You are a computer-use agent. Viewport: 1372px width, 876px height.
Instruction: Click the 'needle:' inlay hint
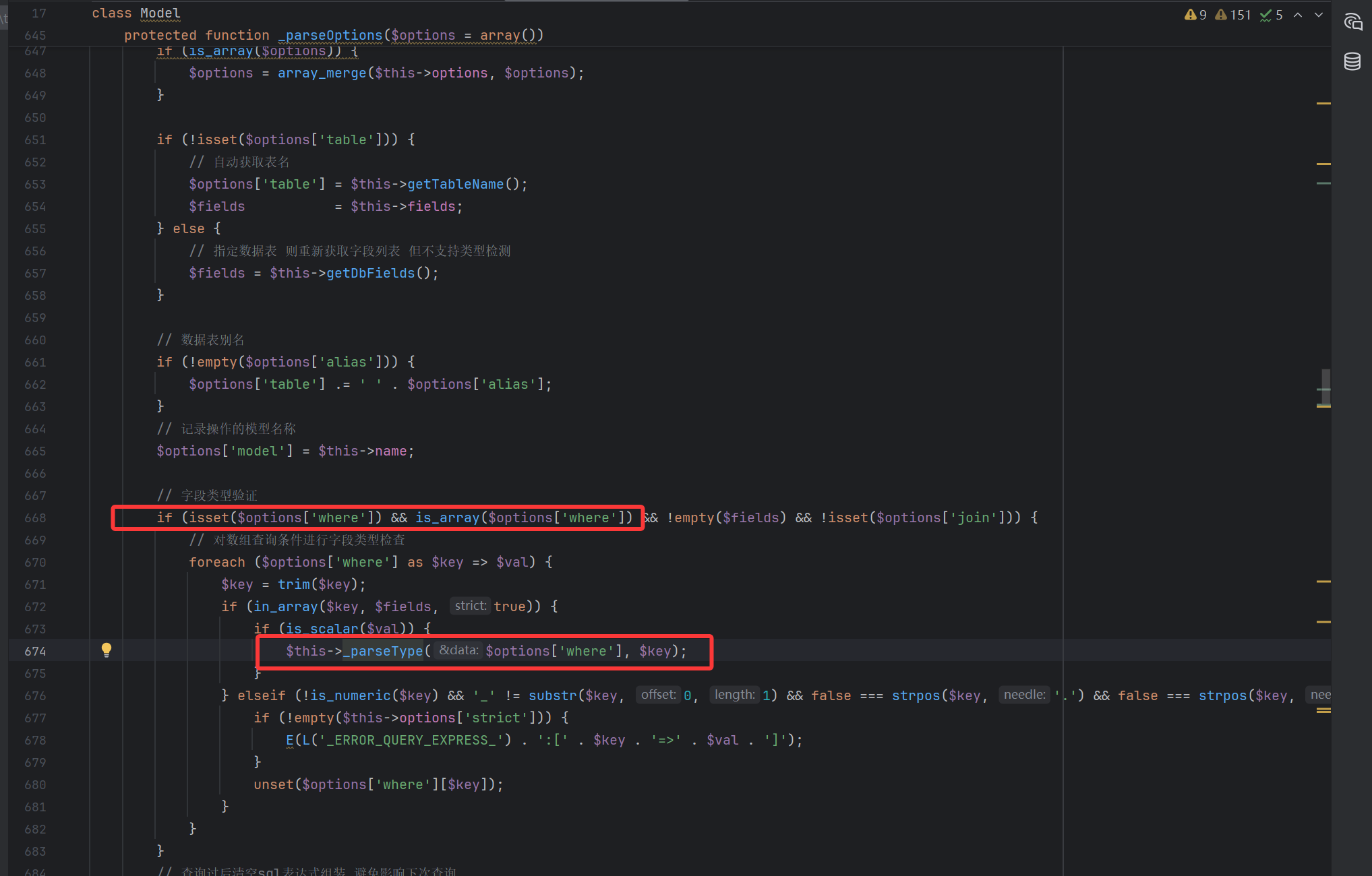1024,695
